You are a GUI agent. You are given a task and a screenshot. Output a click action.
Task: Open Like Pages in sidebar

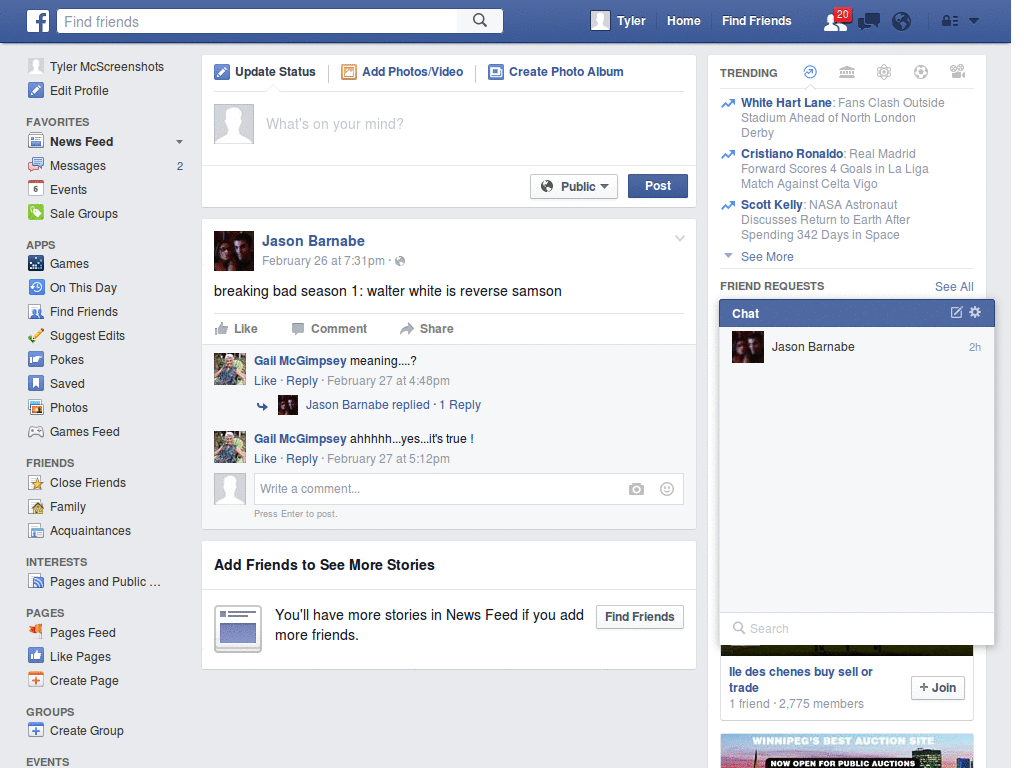tap(69, 656)
